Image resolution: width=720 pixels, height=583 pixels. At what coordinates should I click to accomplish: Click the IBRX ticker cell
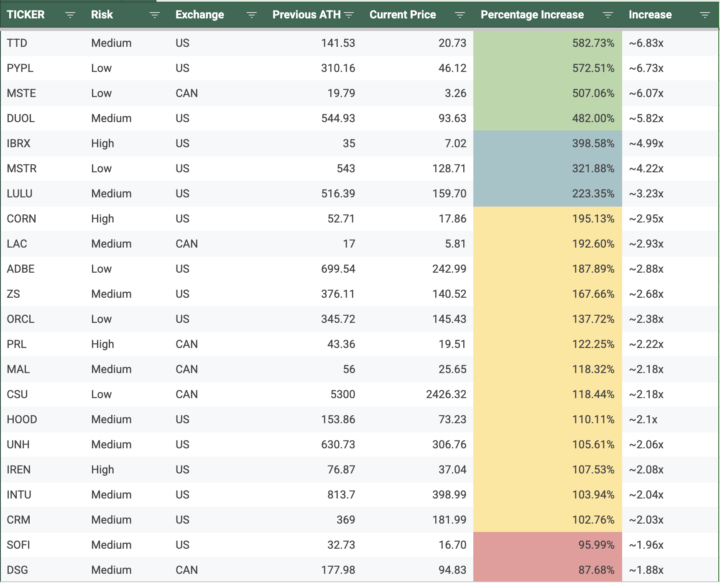coord(43,144)
